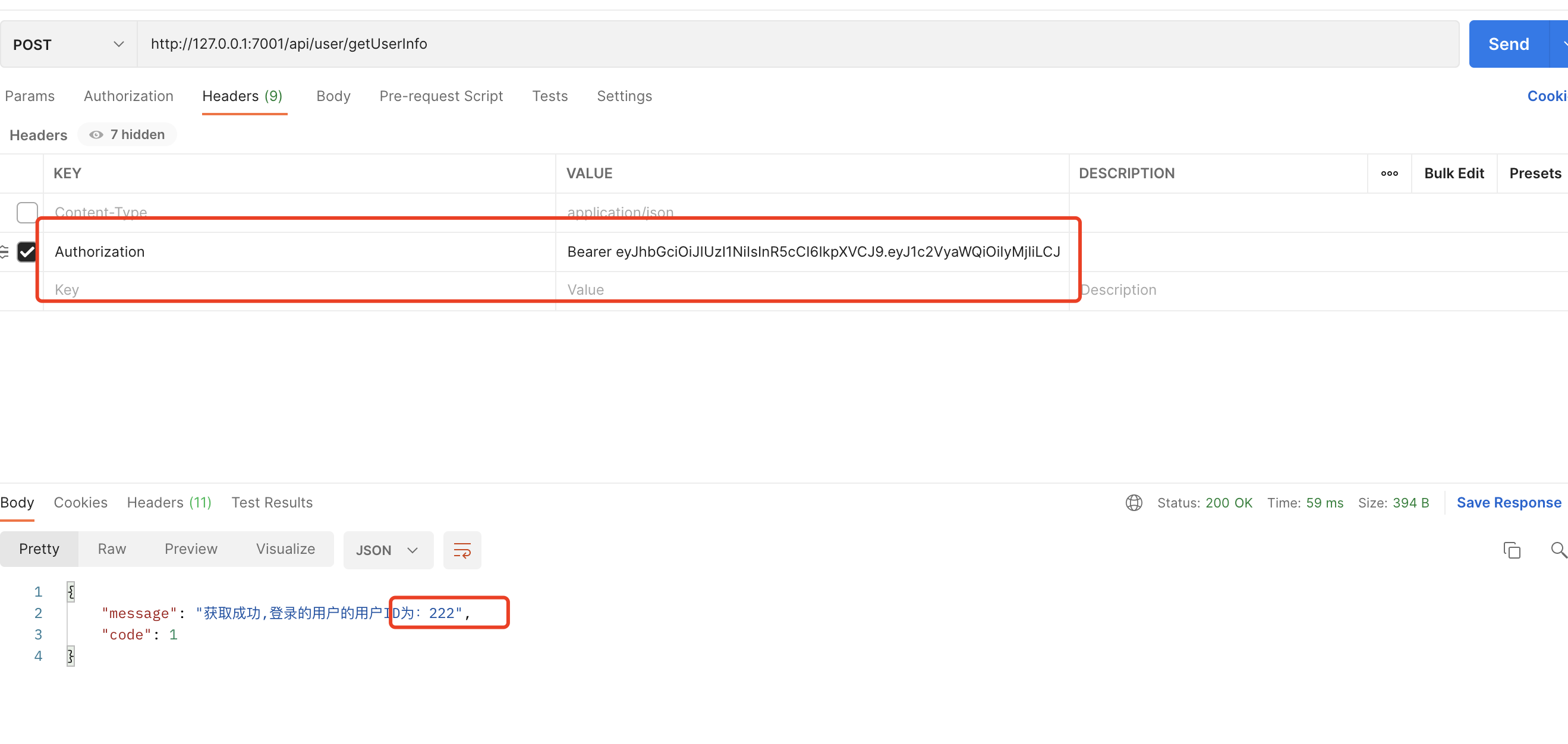This screenshot has height=744, width=1568.
Task: Switch response view to Raw
Action: tap(111, 548)
